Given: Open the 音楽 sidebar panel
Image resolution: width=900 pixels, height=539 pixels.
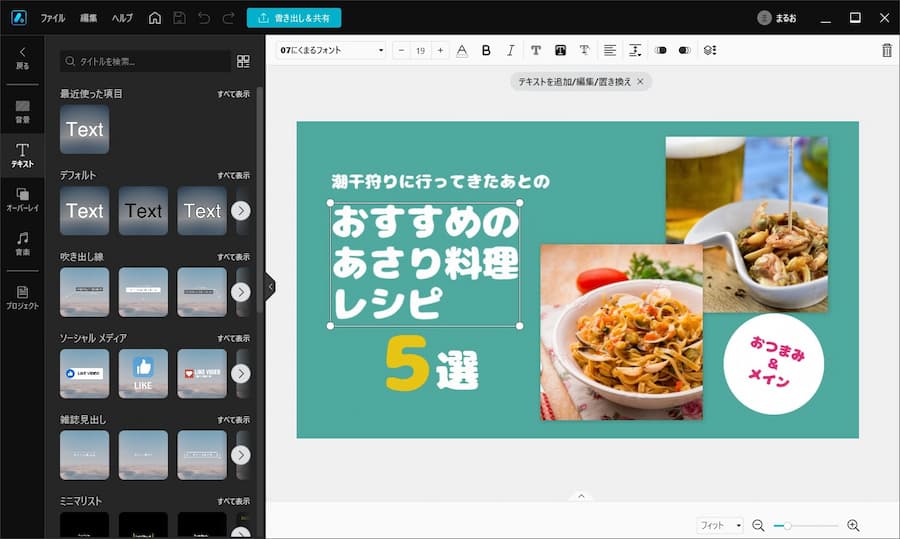Looking at the screenshot, I should pyautogui.click(x=22, y=244).
